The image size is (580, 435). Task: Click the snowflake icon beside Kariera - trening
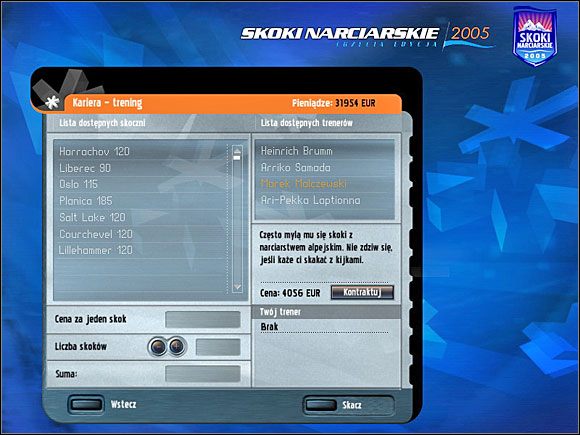coord(53,102)
